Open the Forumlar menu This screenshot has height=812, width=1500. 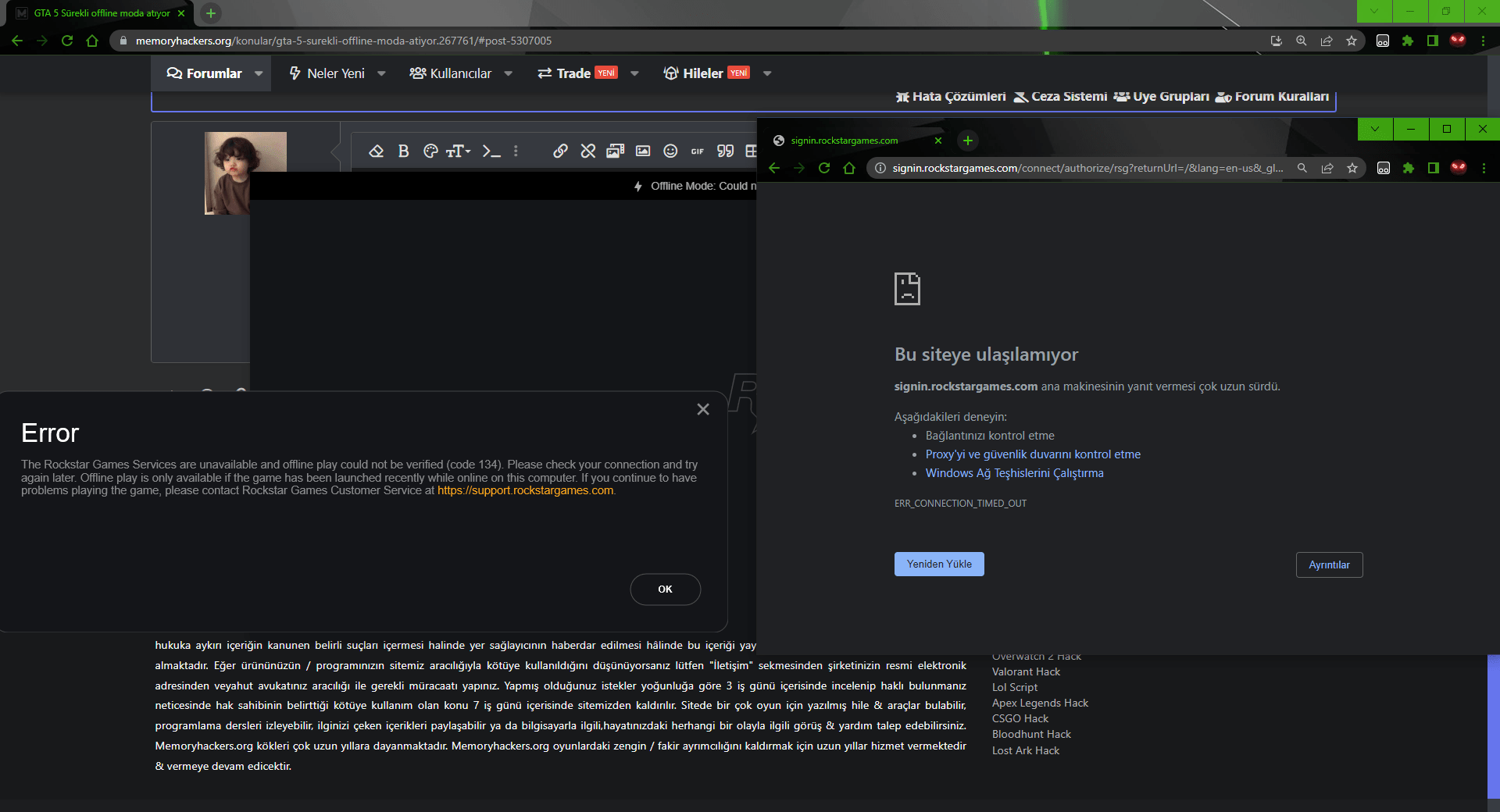tap(205, 73)
